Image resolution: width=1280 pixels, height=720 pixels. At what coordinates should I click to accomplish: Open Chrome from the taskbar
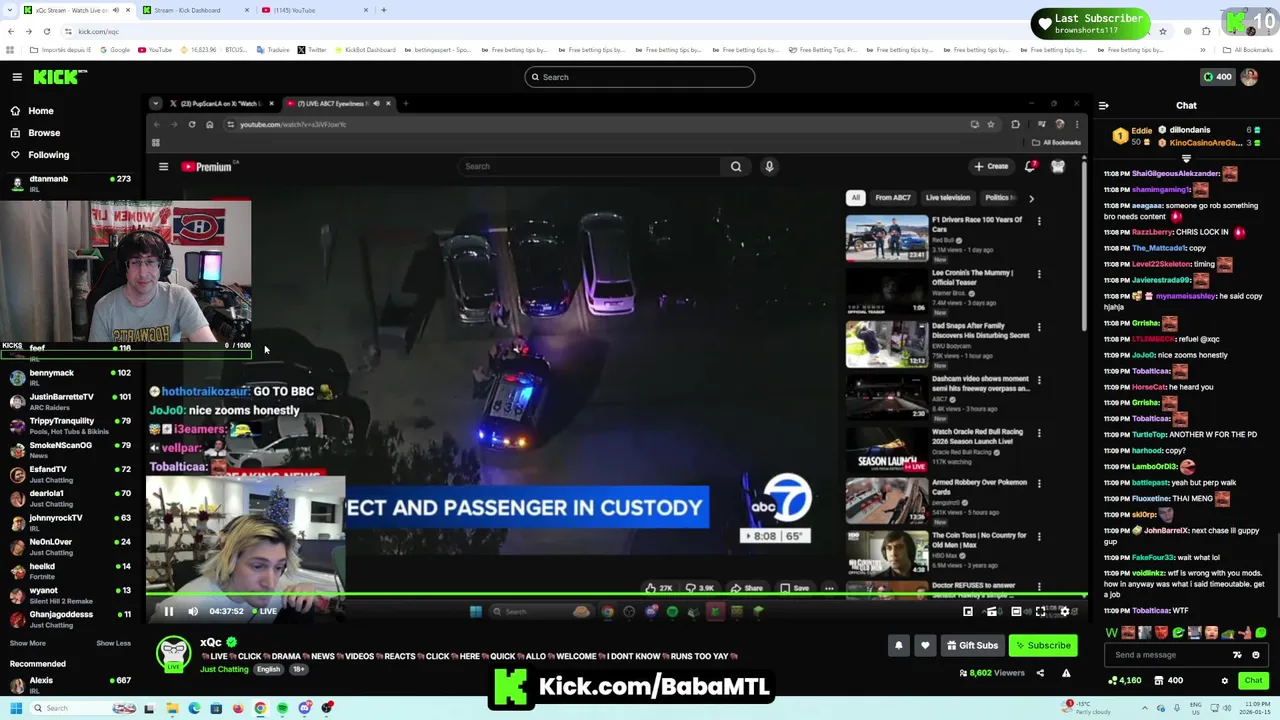pyautogui.click(x=260, y=708)
